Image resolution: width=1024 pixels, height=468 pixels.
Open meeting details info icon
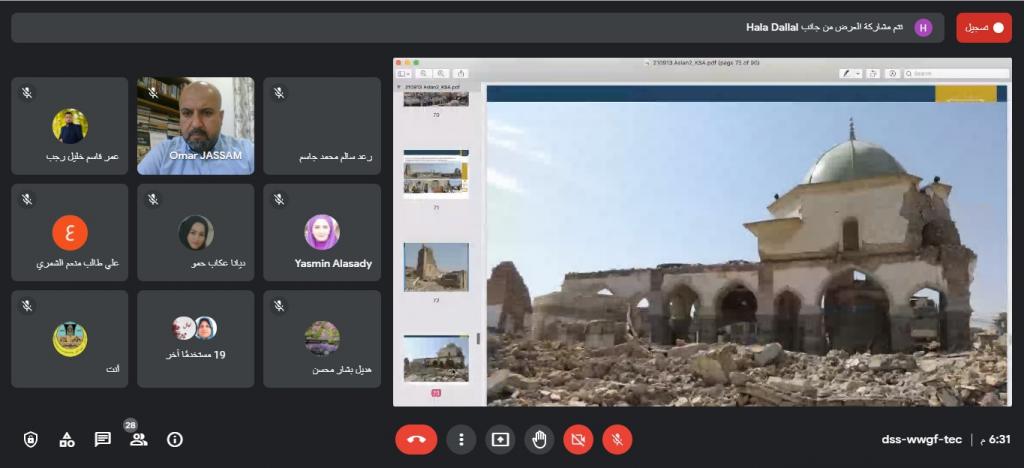click(x=175, y=439)
